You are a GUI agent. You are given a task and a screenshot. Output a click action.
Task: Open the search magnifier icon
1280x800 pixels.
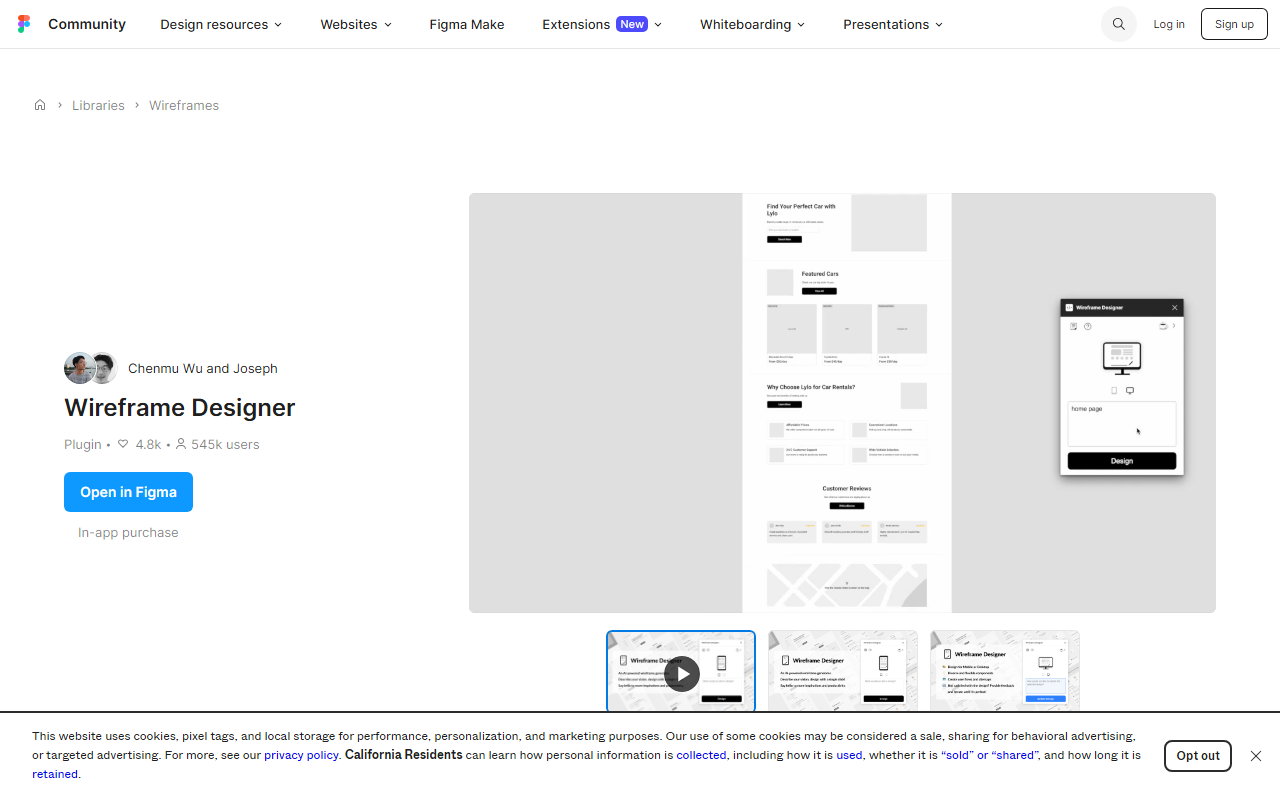(x=1119, y=24)
